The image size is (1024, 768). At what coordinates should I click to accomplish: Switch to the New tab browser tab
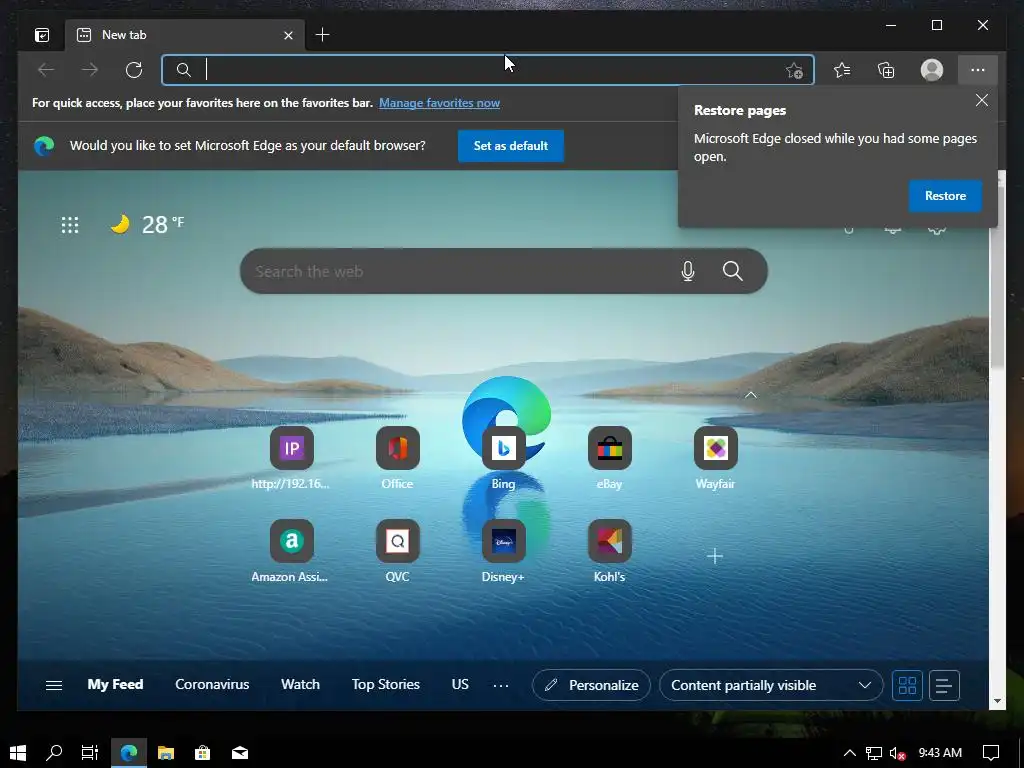click(x=184, y=35)
